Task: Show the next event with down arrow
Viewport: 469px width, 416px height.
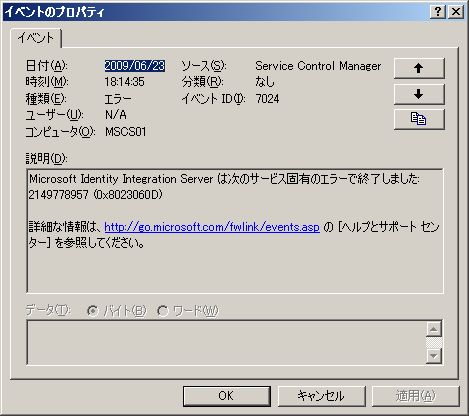Action: coord(419,94)
